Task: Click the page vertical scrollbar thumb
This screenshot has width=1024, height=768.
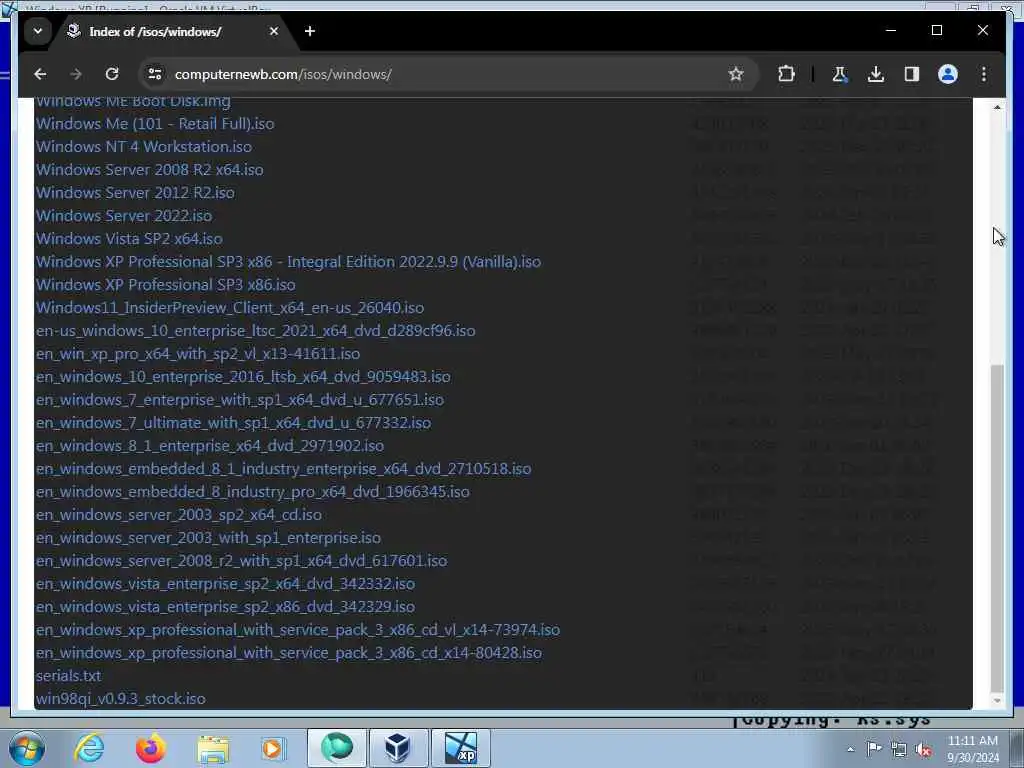Action: coord(997,528)
